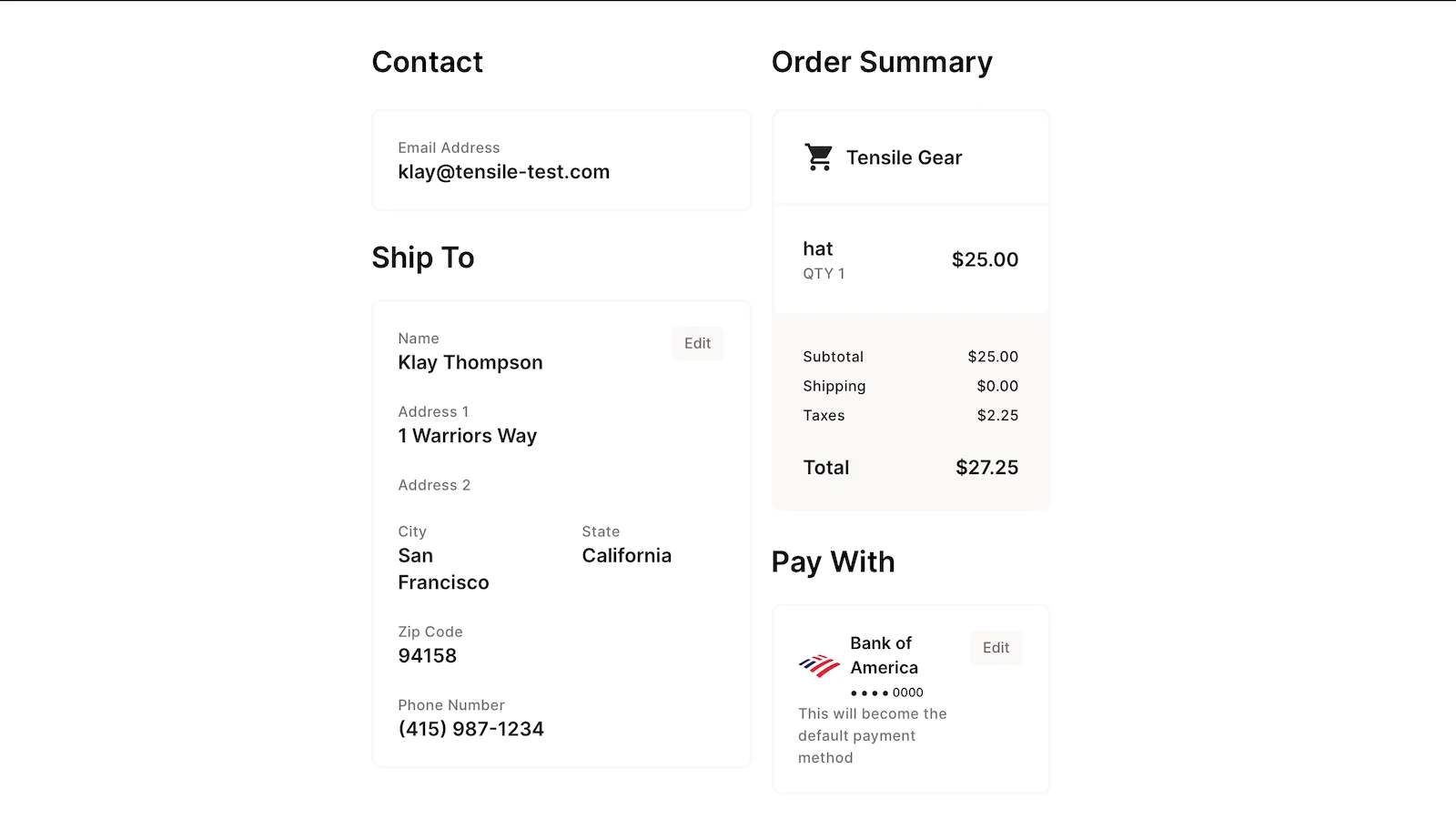The width and height of the screenshot is (1456, 819).
Task: Click the Taxes $2.25 amount
Action: 997,415
